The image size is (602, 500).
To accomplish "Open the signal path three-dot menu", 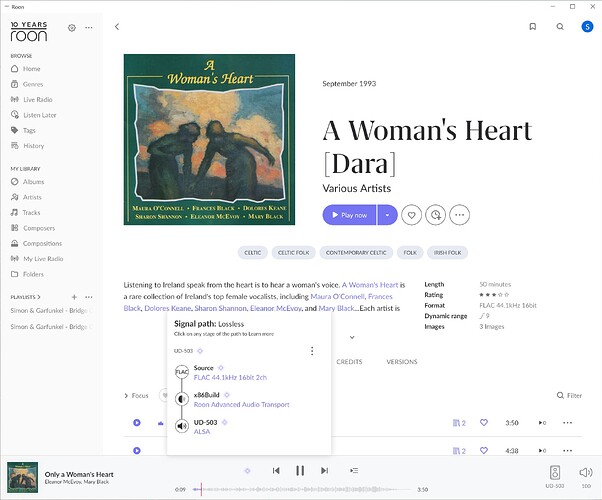I will [312, 351].
